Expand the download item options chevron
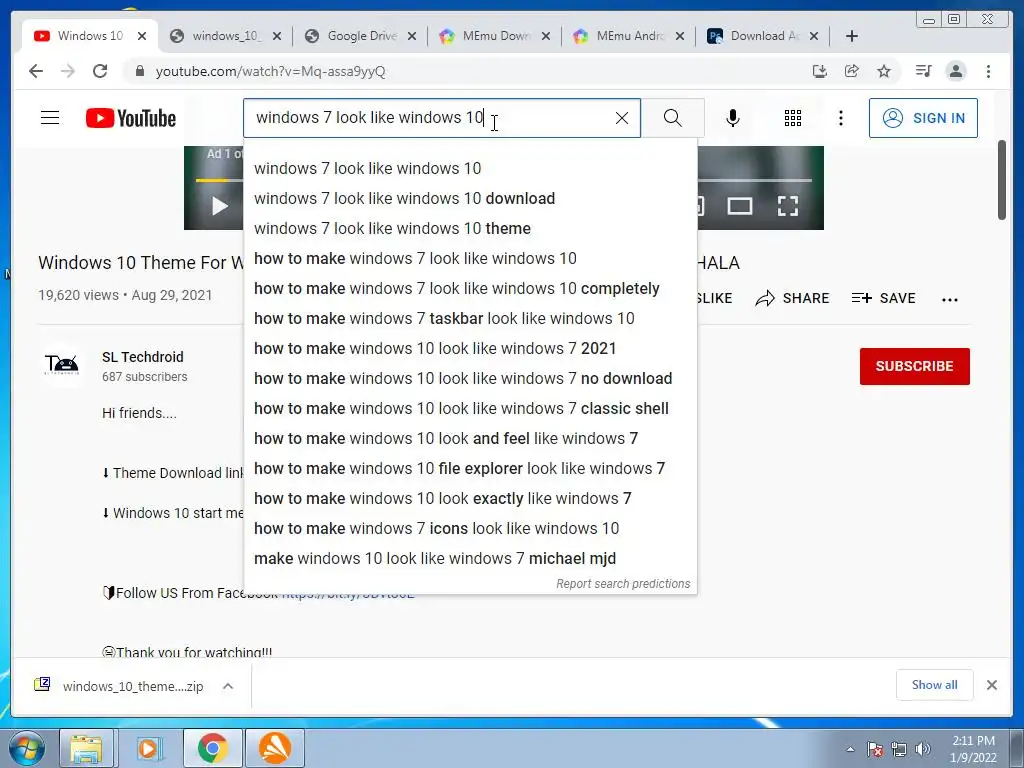The width and height of the screenshot is (1024, 768). click(228, 686)
